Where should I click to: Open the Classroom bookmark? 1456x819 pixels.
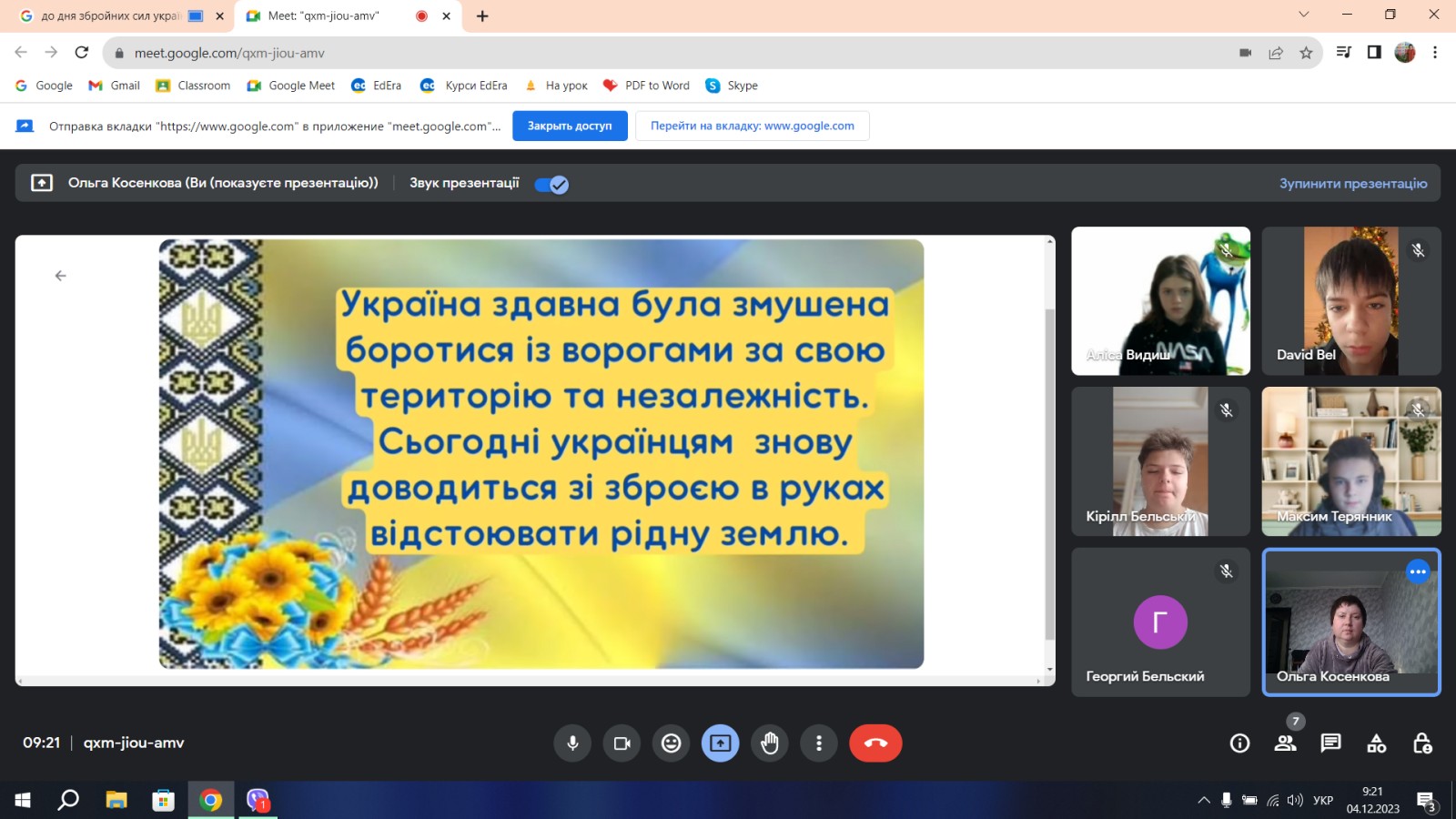(x=193, y=86)
